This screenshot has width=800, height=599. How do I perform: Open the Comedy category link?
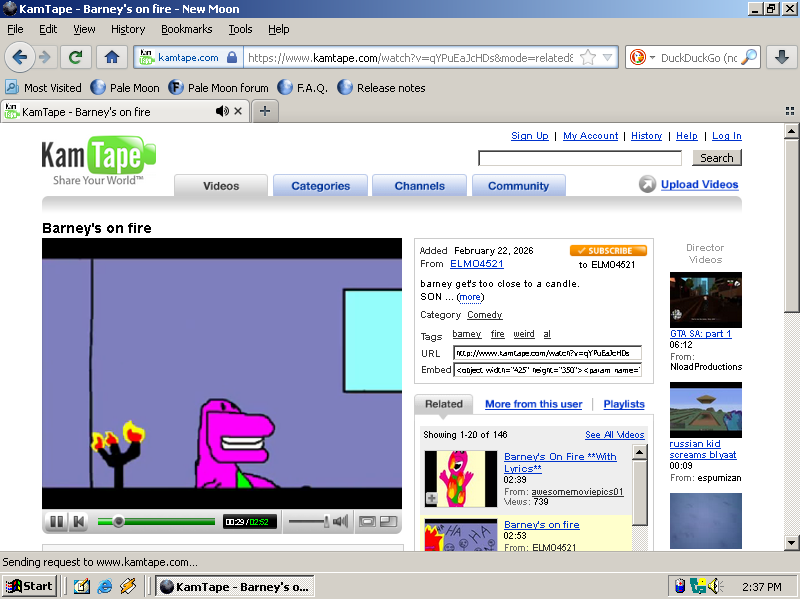tap(485, 315)
